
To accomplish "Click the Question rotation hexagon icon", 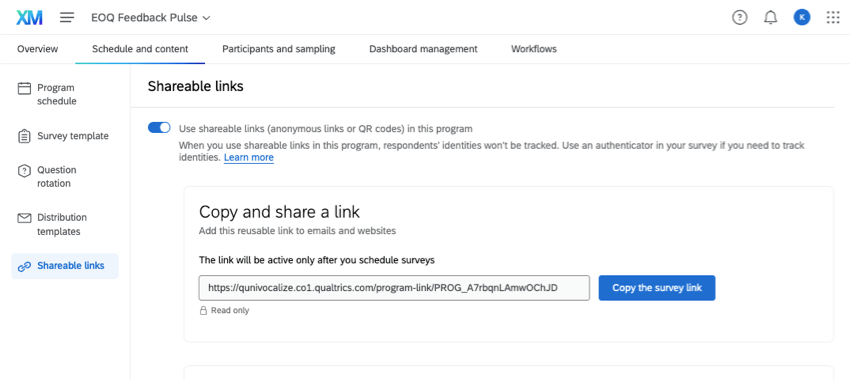I will (24, 171).
